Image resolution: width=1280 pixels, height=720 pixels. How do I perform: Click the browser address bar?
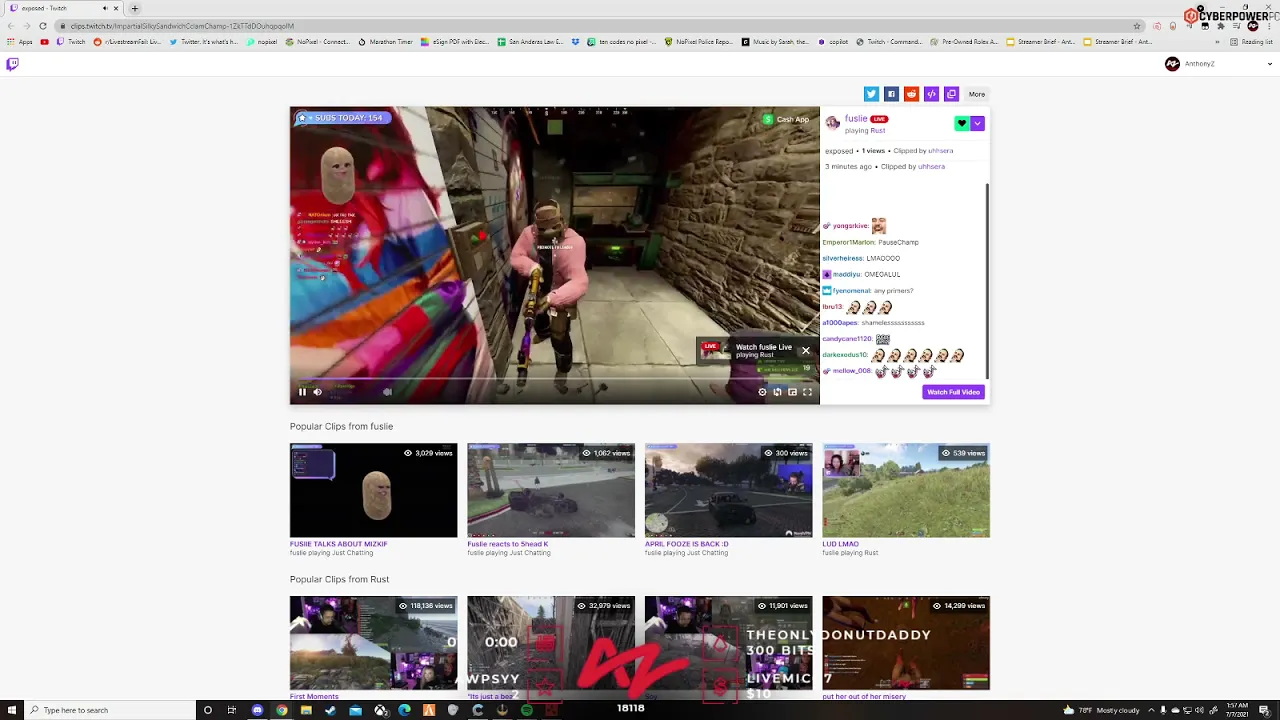click(600, 26)
